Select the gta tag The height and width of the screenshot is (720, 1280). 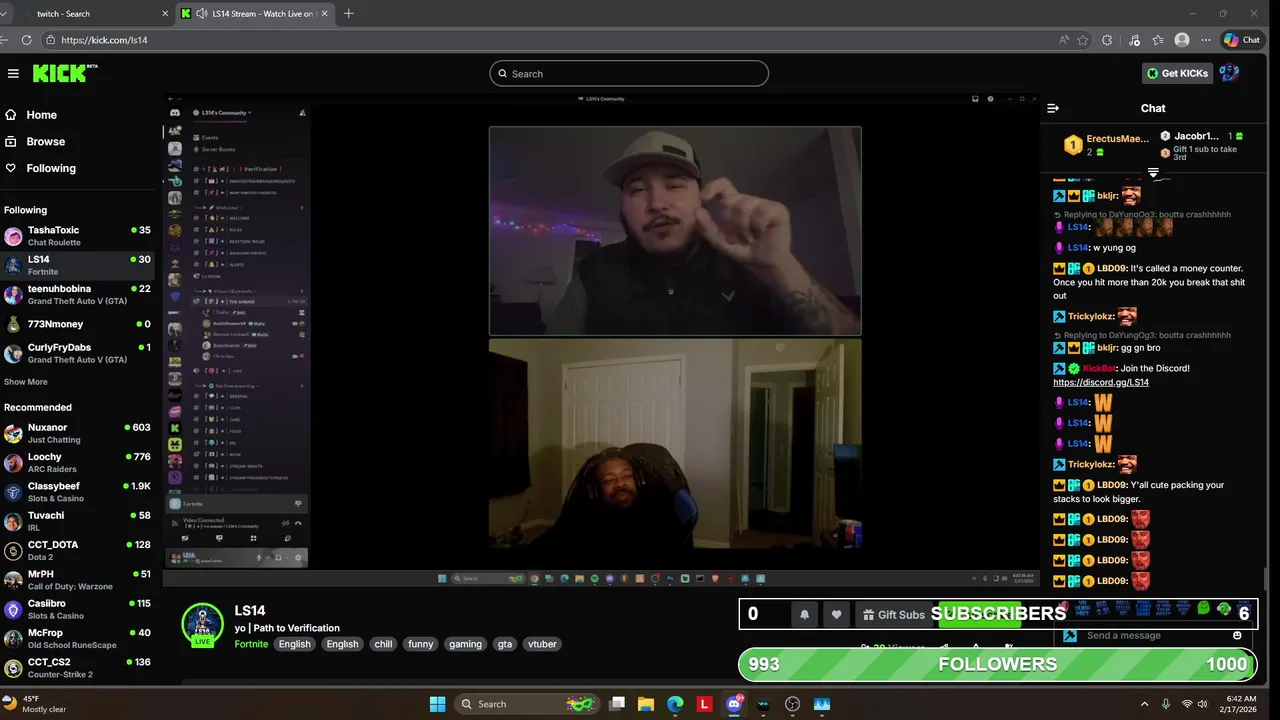pos(505,644)
